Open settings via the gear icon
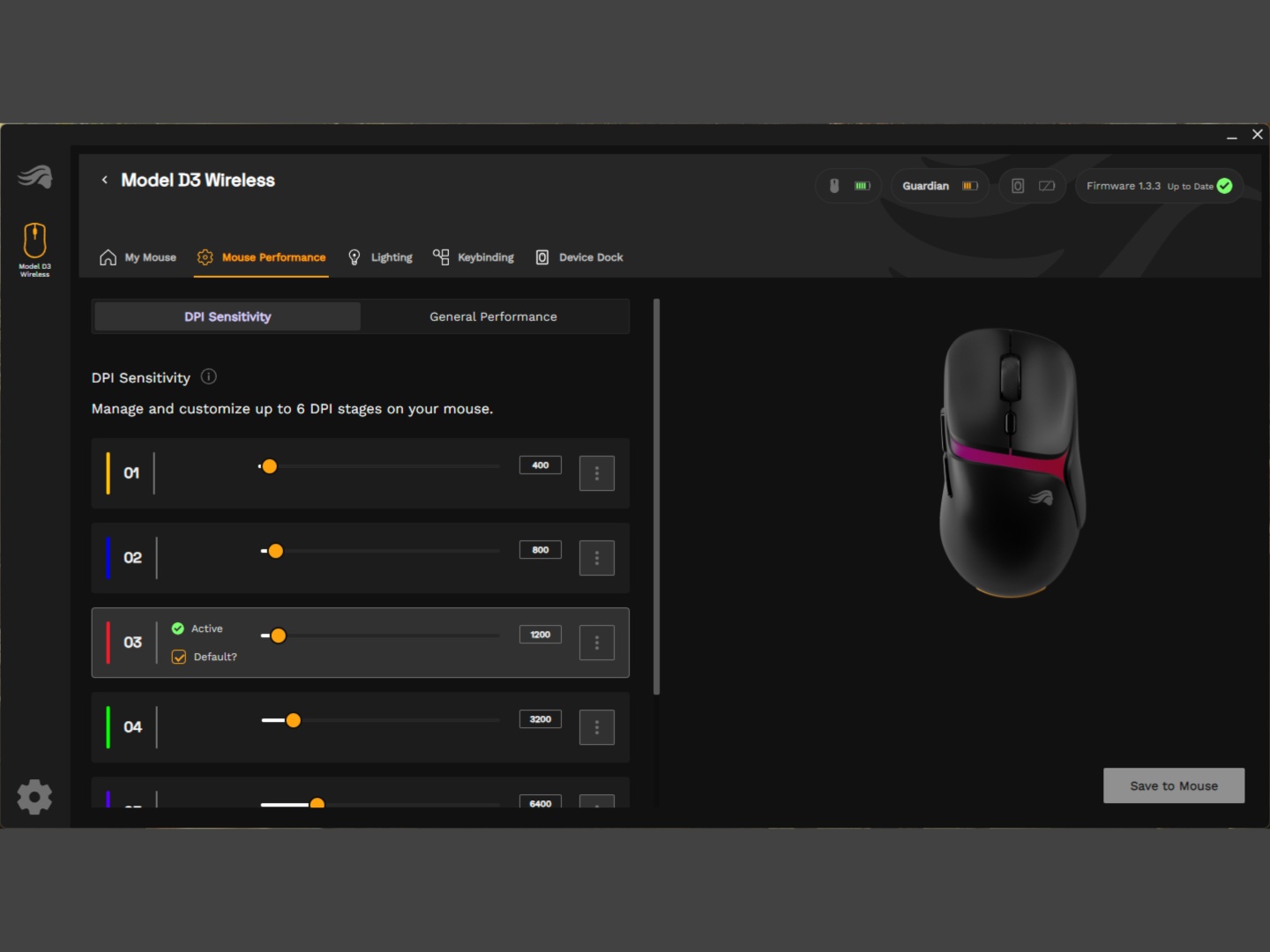The width and height of the screenshot is (1270, 952). [x=35, y=797]
